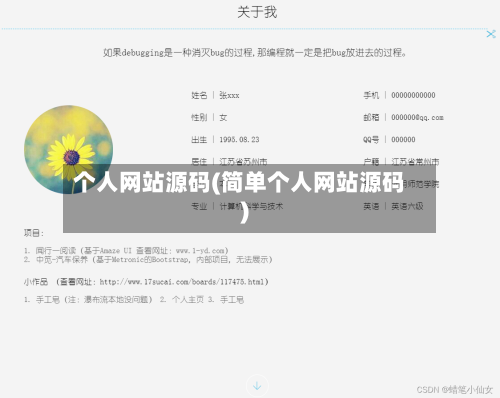Click the 项目 section label
Viewport: 500px width, 398px height.
pos(34,233)
